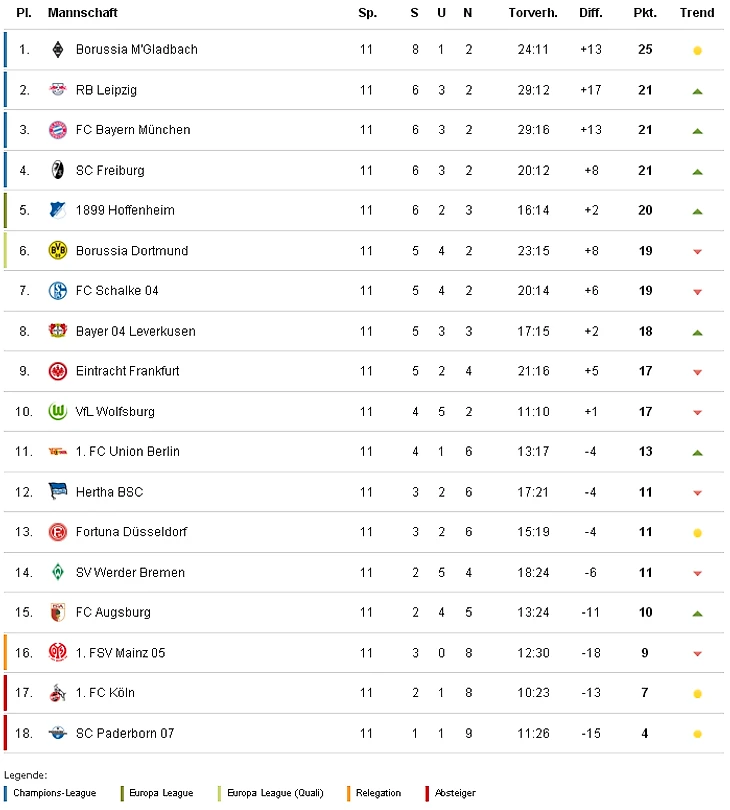
Task: Click the Hertha BSC flag logo
Action: [x=57, y=492]
